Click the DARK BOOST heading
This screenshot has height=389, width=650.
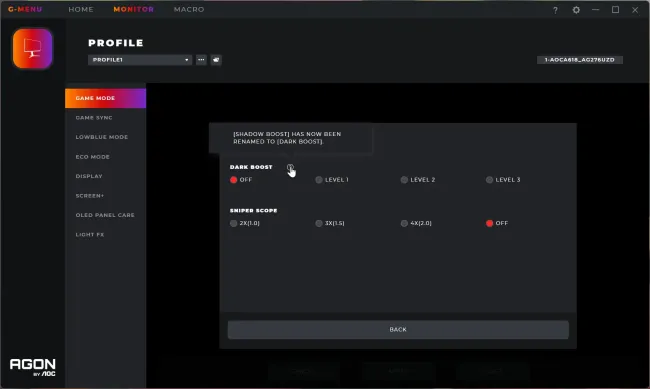click(x=251, y=167)
